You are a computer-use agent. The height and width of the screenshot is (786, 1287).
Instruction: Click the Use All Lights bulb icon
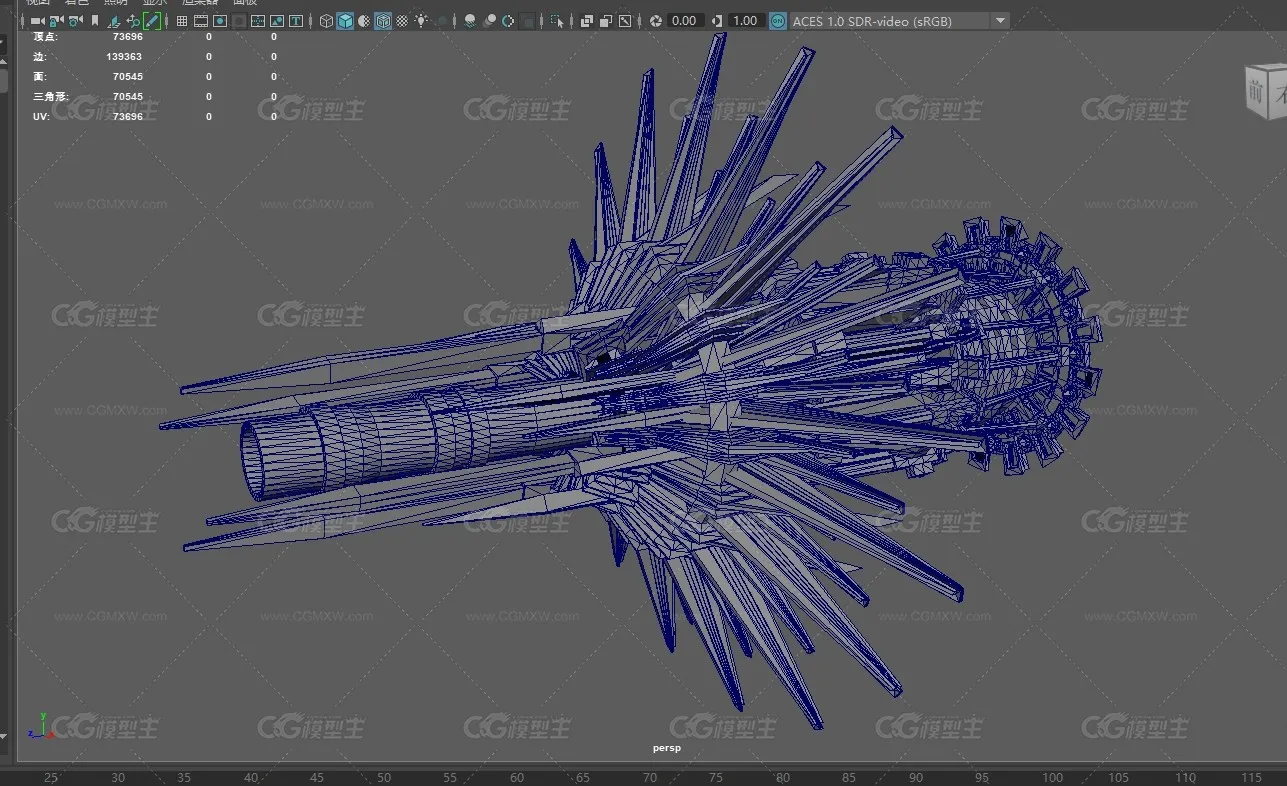(421, 20)
